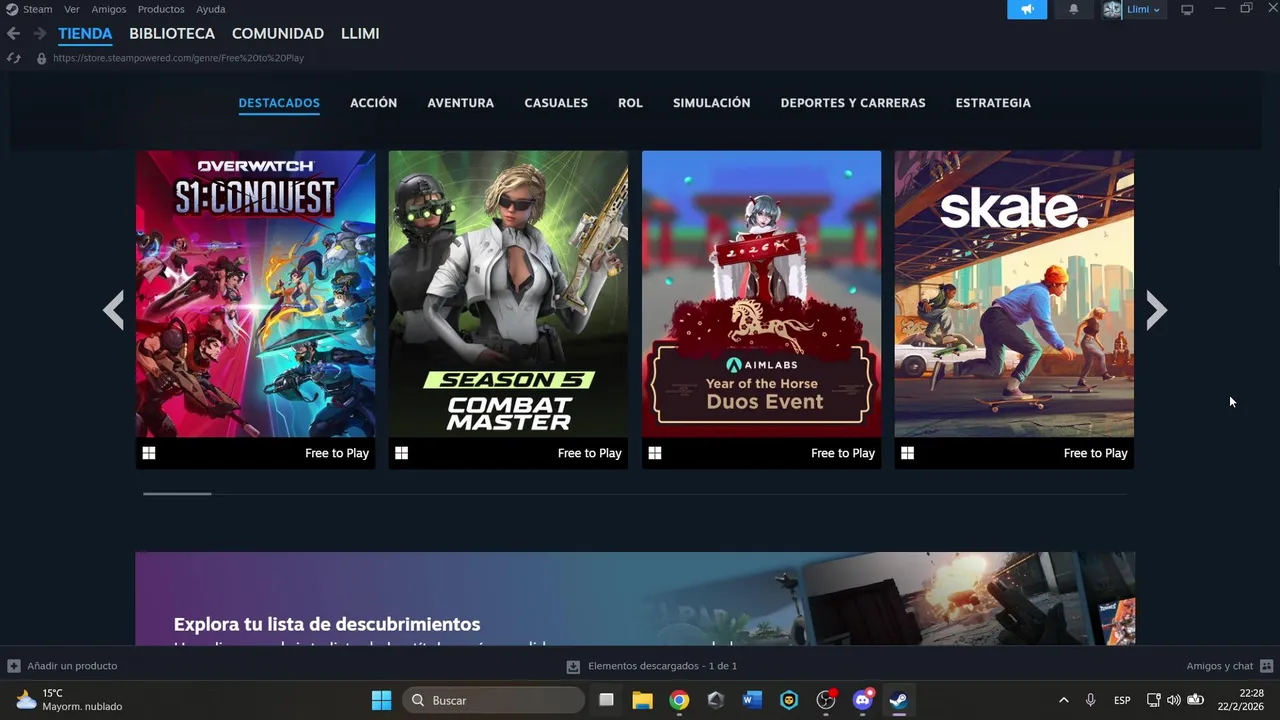Click the Steam logo icon in menu bar
This screenshot has height=720, width=1280.
[11, 9]
